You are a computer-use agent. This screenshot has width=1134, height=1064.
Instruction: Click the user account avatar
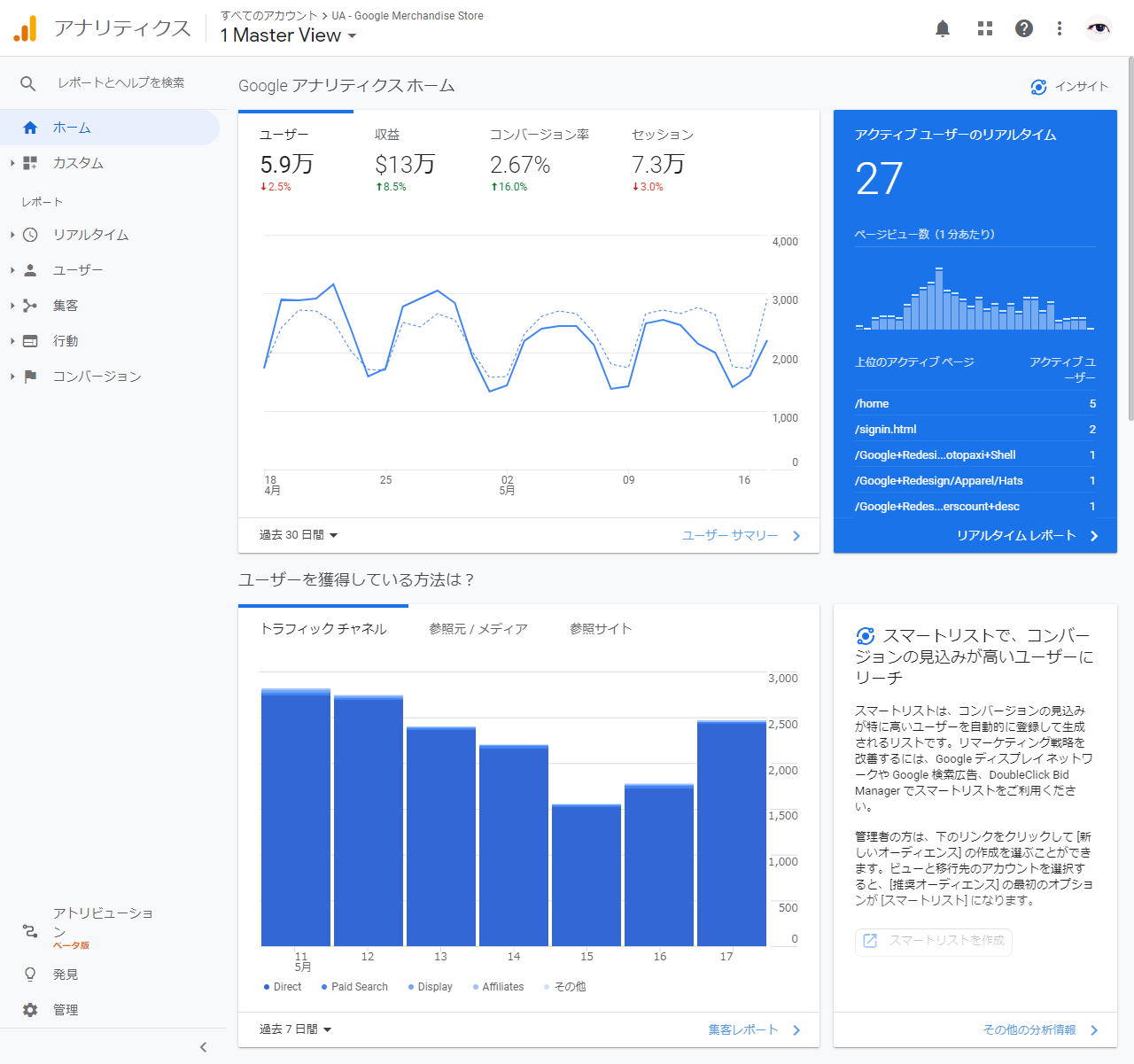coord(1099,28)
